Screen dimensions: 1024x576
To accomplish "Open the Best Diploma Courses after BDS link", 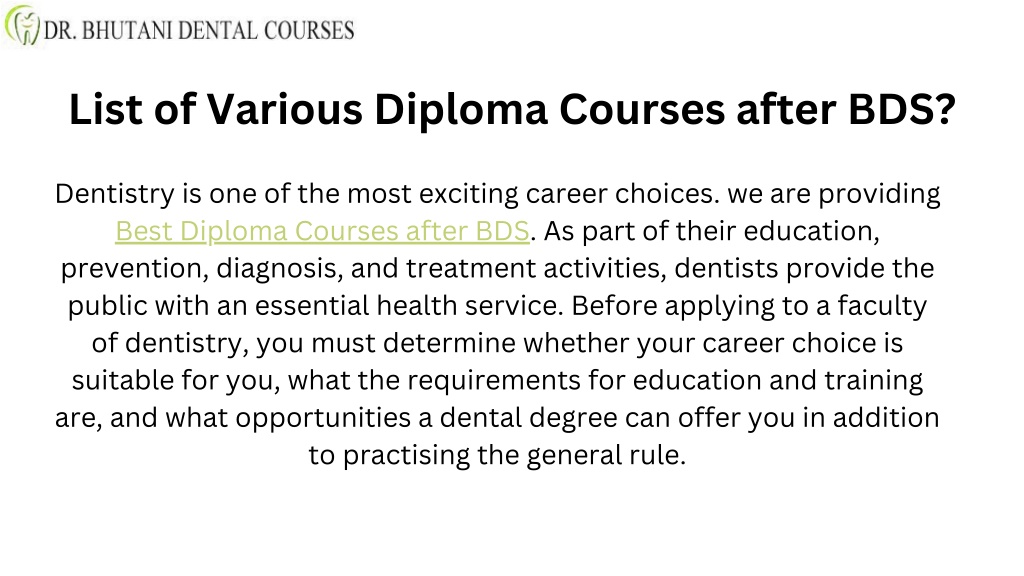I will [322, 231].
